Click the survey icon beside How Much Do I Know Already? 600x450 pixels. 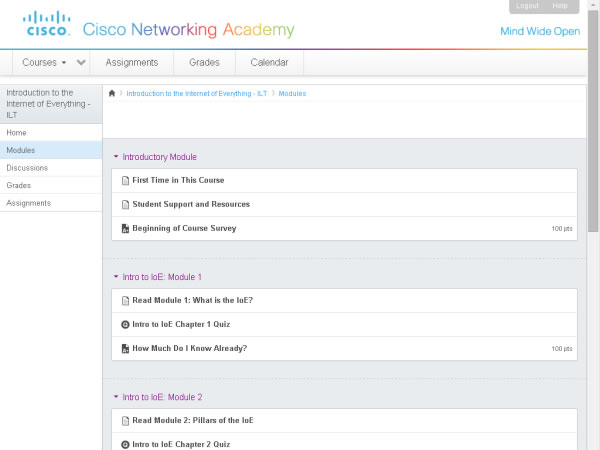125,349
